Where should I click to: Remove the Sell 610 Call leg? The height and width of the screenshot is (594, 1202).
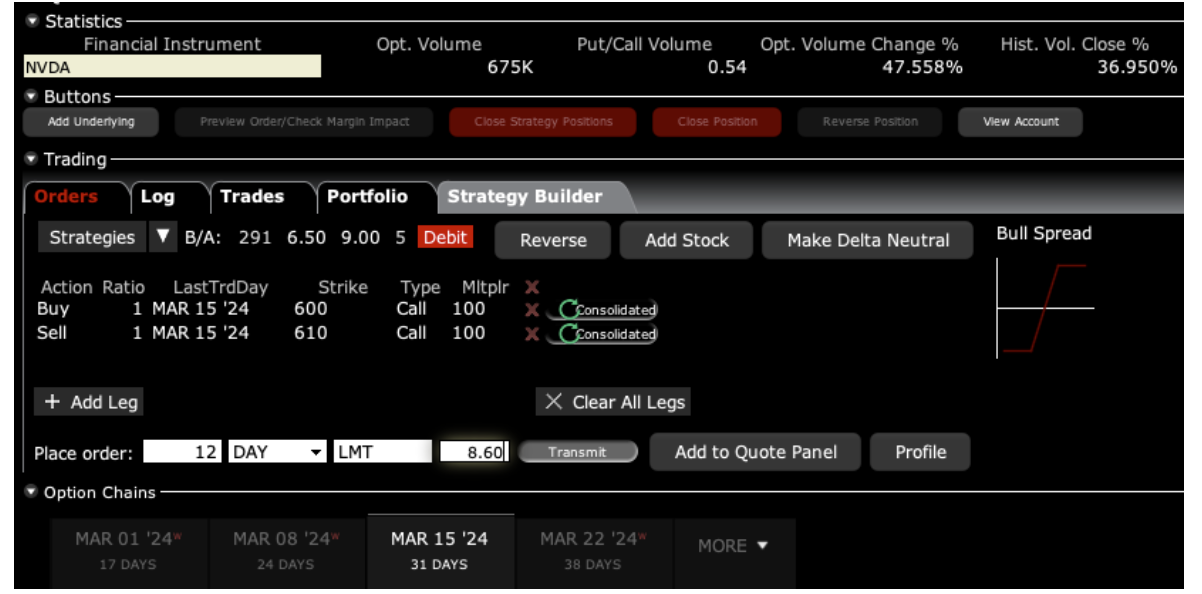532,334
